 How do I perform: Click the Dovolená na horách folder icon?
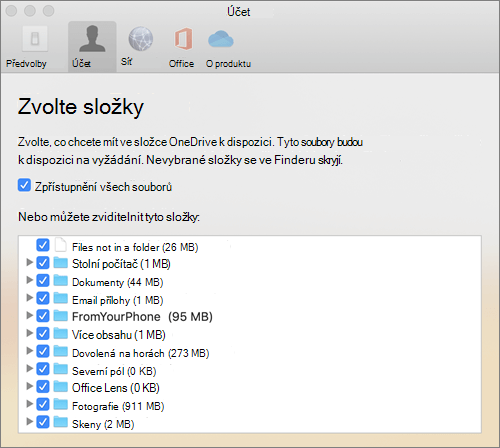[x=61, y=351]
